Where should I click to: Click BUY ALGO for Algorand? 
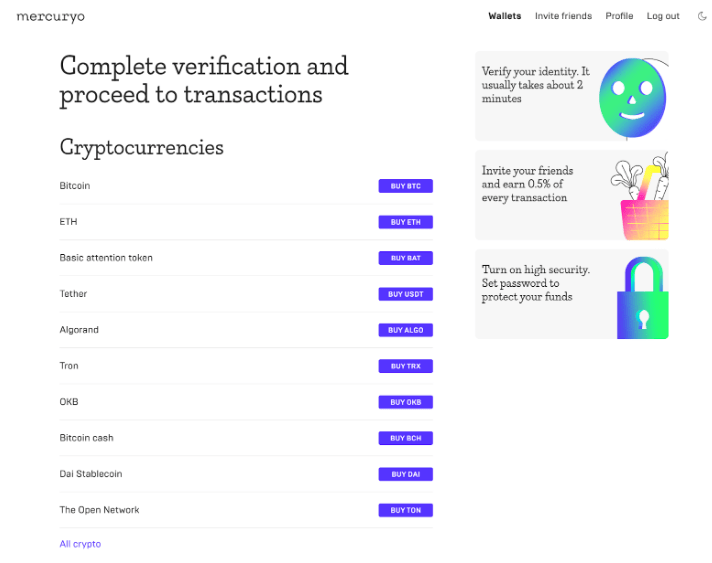coord(405,330)
